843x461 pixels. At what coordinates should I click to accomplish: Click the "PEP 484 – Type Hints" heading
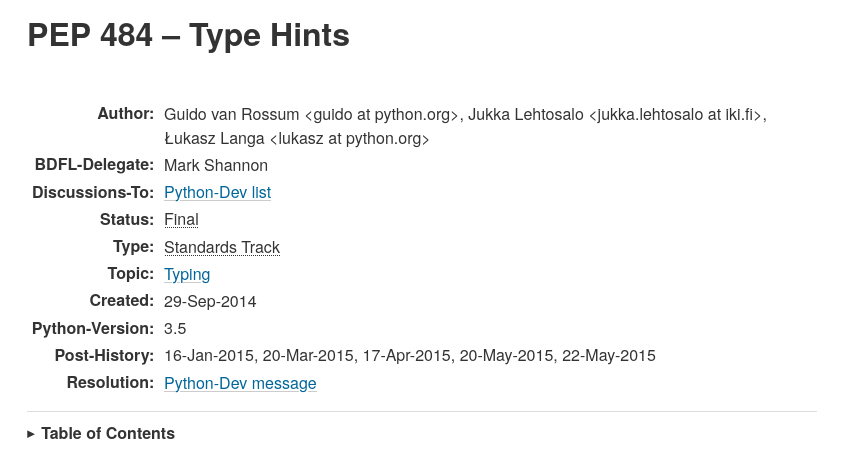[x=188, y=36]
